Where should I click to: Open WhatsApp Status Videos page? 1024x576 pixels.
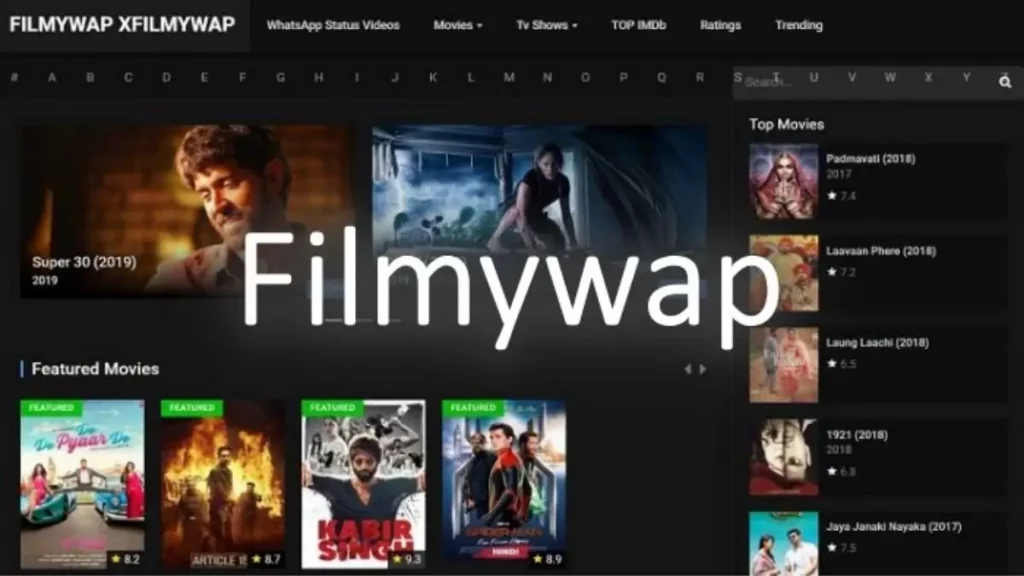point(333,25)
